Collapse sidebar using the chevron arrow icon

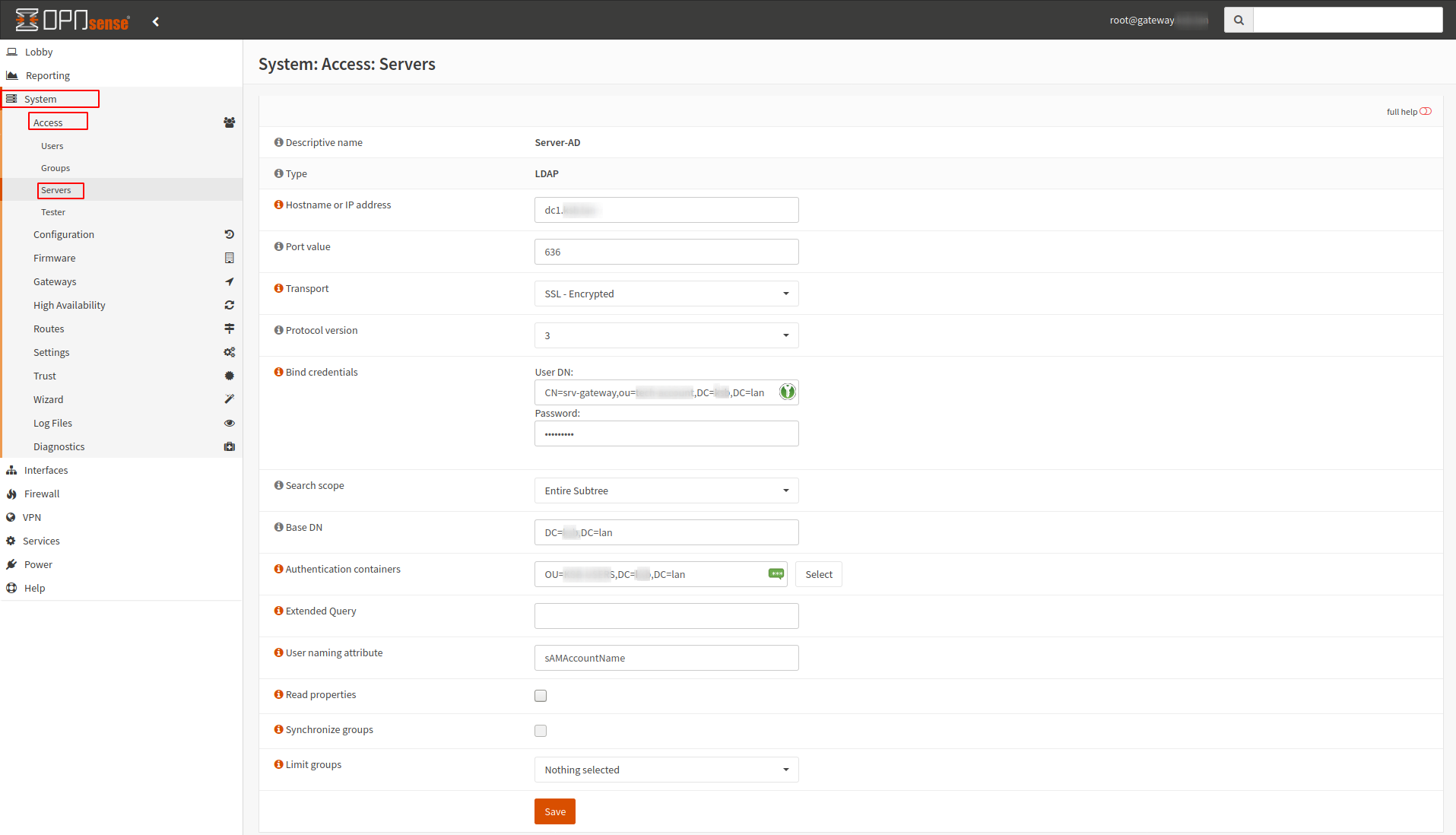coord(156,21)
